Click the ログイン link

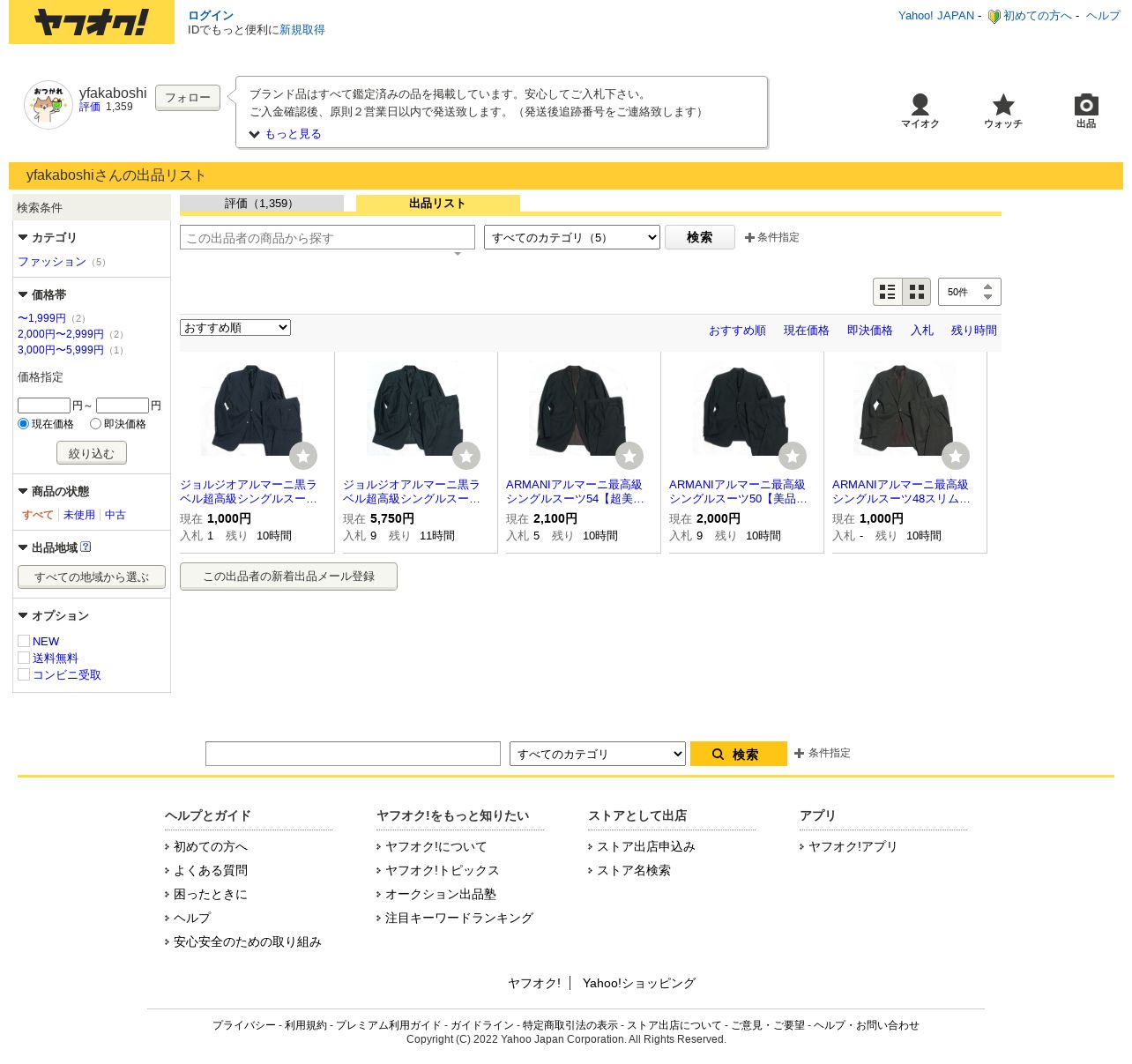coord(211,15)
